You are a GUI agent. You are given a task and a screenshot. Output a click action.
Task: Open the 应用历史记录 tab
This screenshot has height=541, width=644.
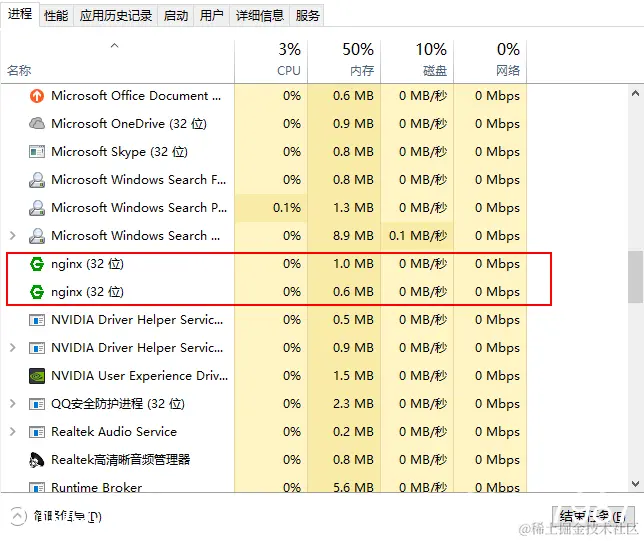click(x=116, y=16)
